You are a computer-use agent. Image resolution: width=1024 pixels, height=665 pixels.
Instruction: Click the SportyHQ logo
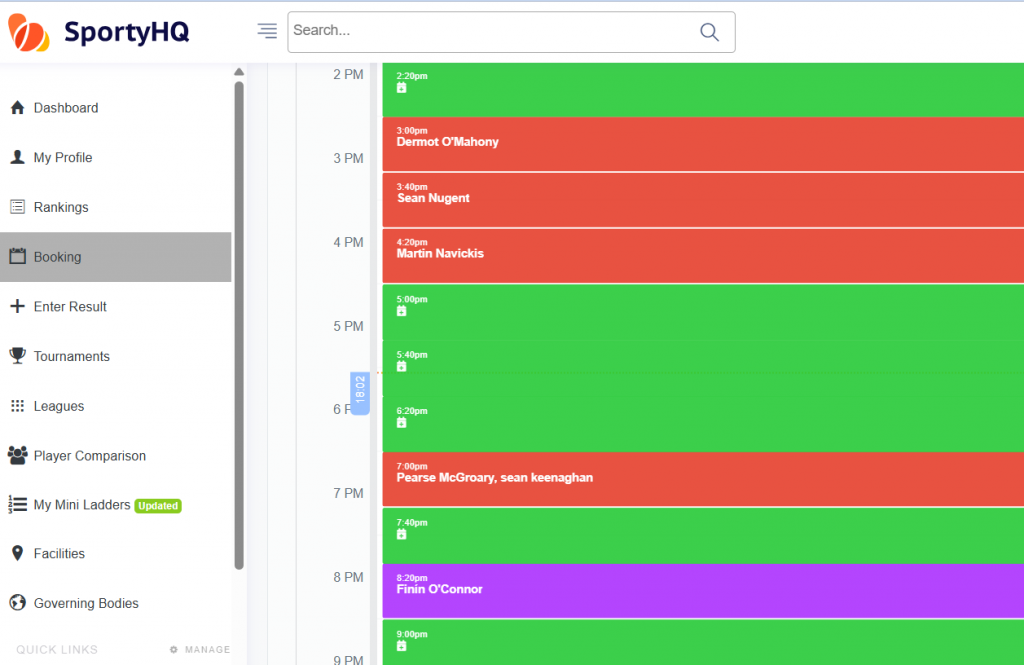[x=98, y=32]
